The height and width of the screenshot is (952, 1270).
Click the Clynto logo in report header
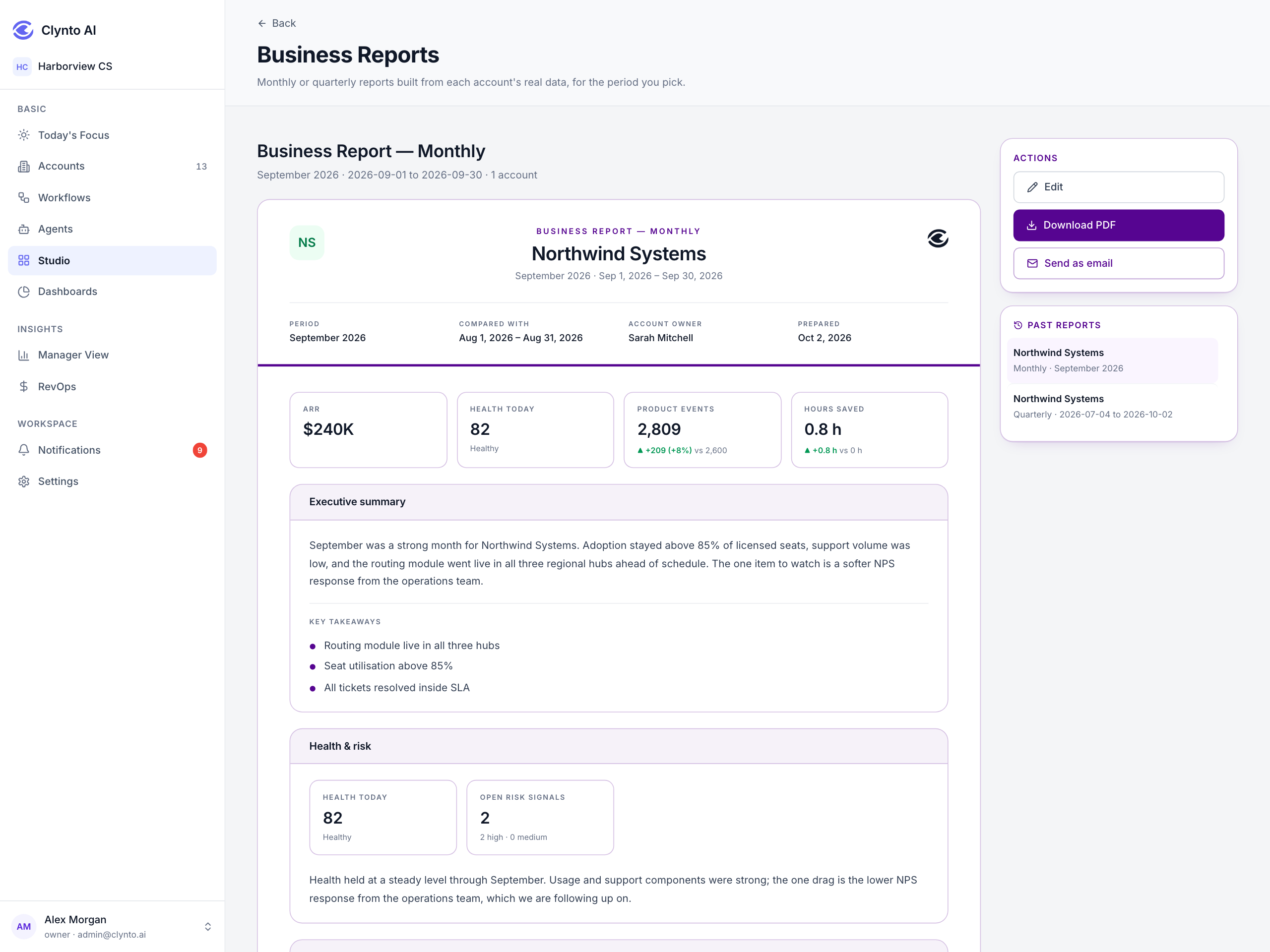click(938, 238)
